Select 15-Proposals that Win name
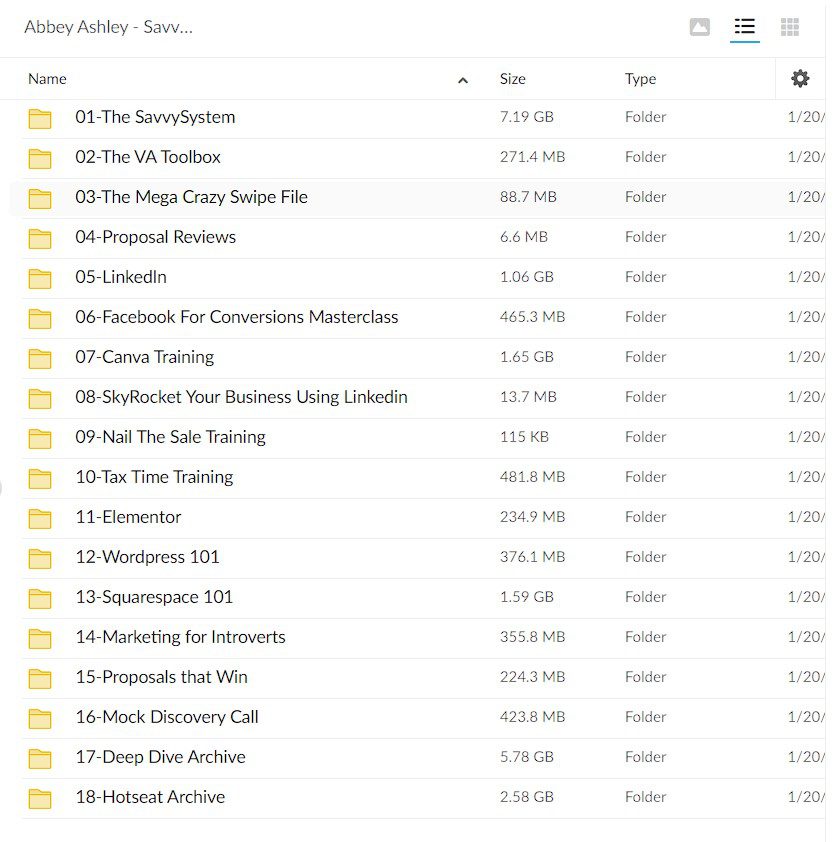836x842 pixels. coord(161,677)
